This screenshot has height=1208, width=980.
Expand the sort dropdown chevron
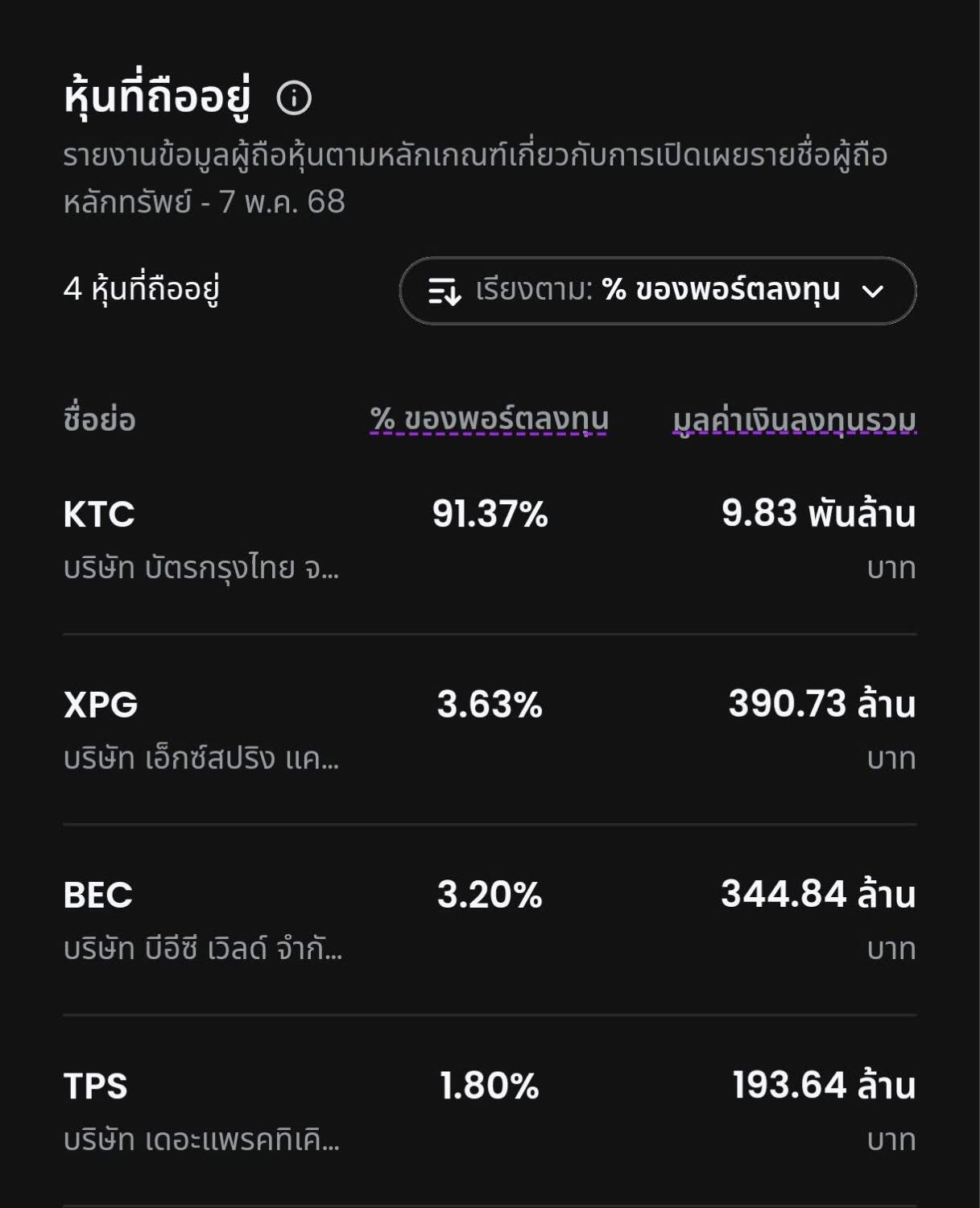(873, 291)
